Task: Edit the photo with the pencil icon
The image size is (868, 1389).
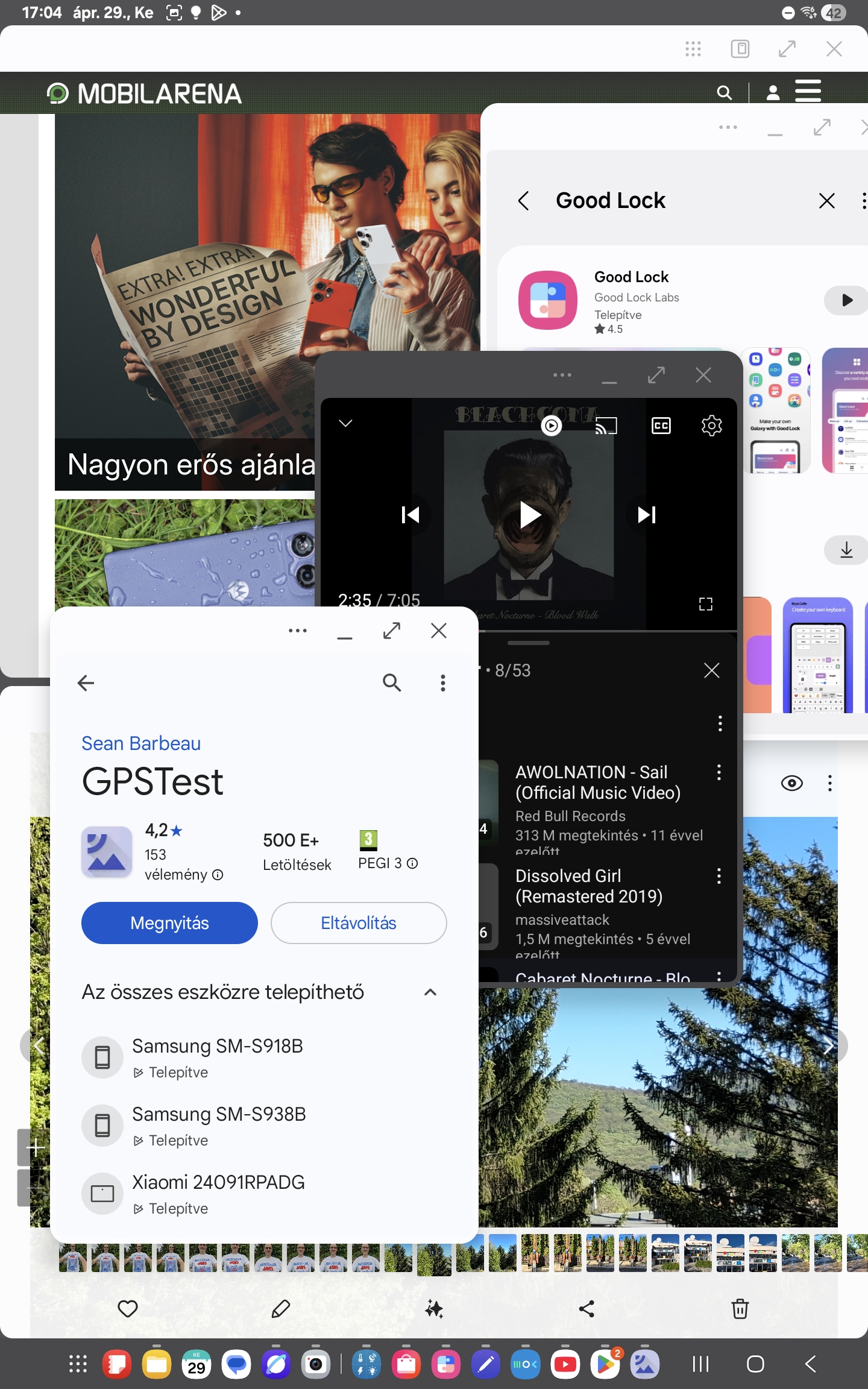Action: (x=281, y=1308)
